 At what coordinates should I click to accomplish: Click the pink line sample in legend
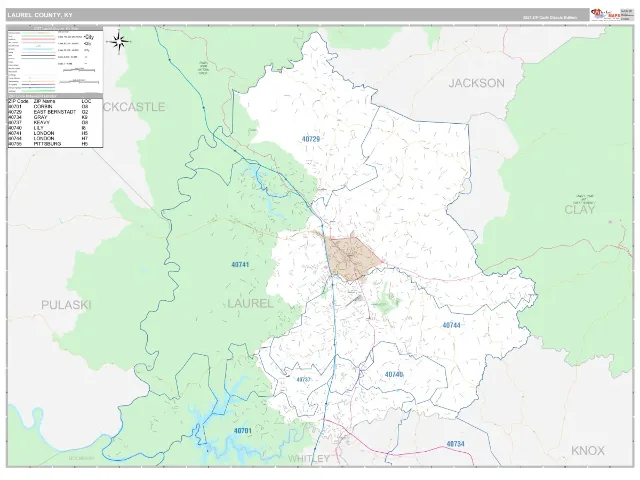(x=38, y=39)
